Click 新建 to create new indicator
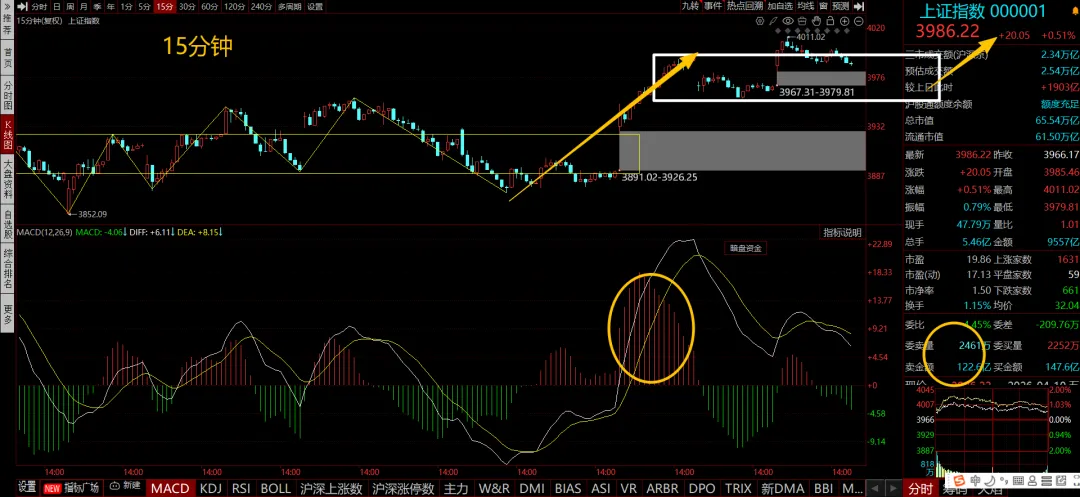This screenshot has width=1080, height=497. (125, 487)
